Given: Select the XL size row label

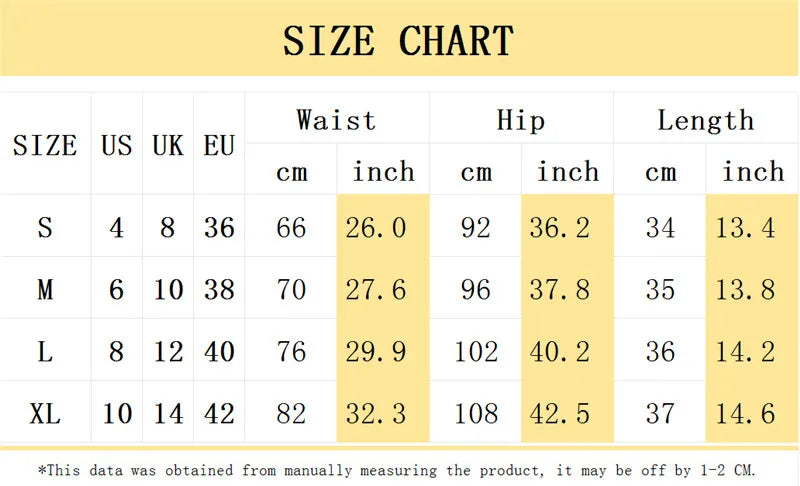Looking at the screenshot, I should (45, 413).
